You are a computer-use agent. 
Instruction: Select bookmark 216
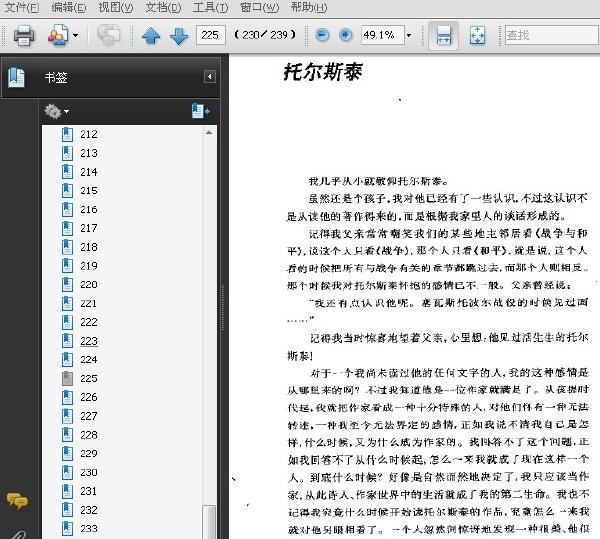pos(89,209)
